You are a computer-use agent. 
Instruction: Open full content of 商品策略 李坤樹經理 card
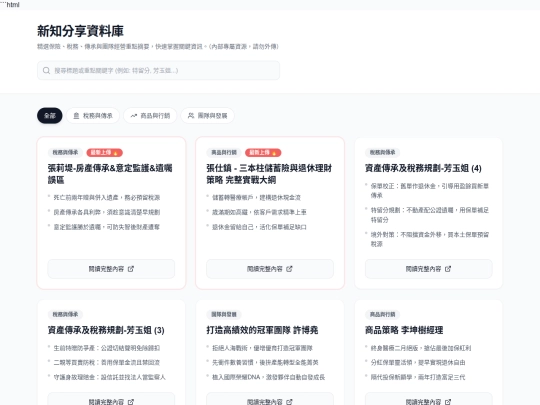click(x=428, y=399)
